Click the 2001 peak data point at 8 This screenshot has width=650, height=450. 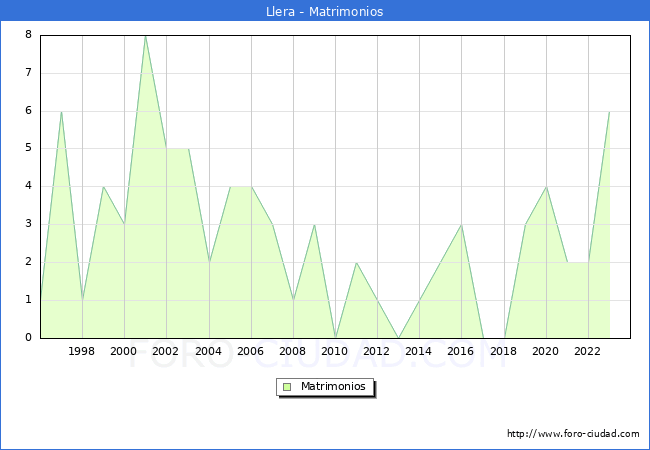pos(145,36)
